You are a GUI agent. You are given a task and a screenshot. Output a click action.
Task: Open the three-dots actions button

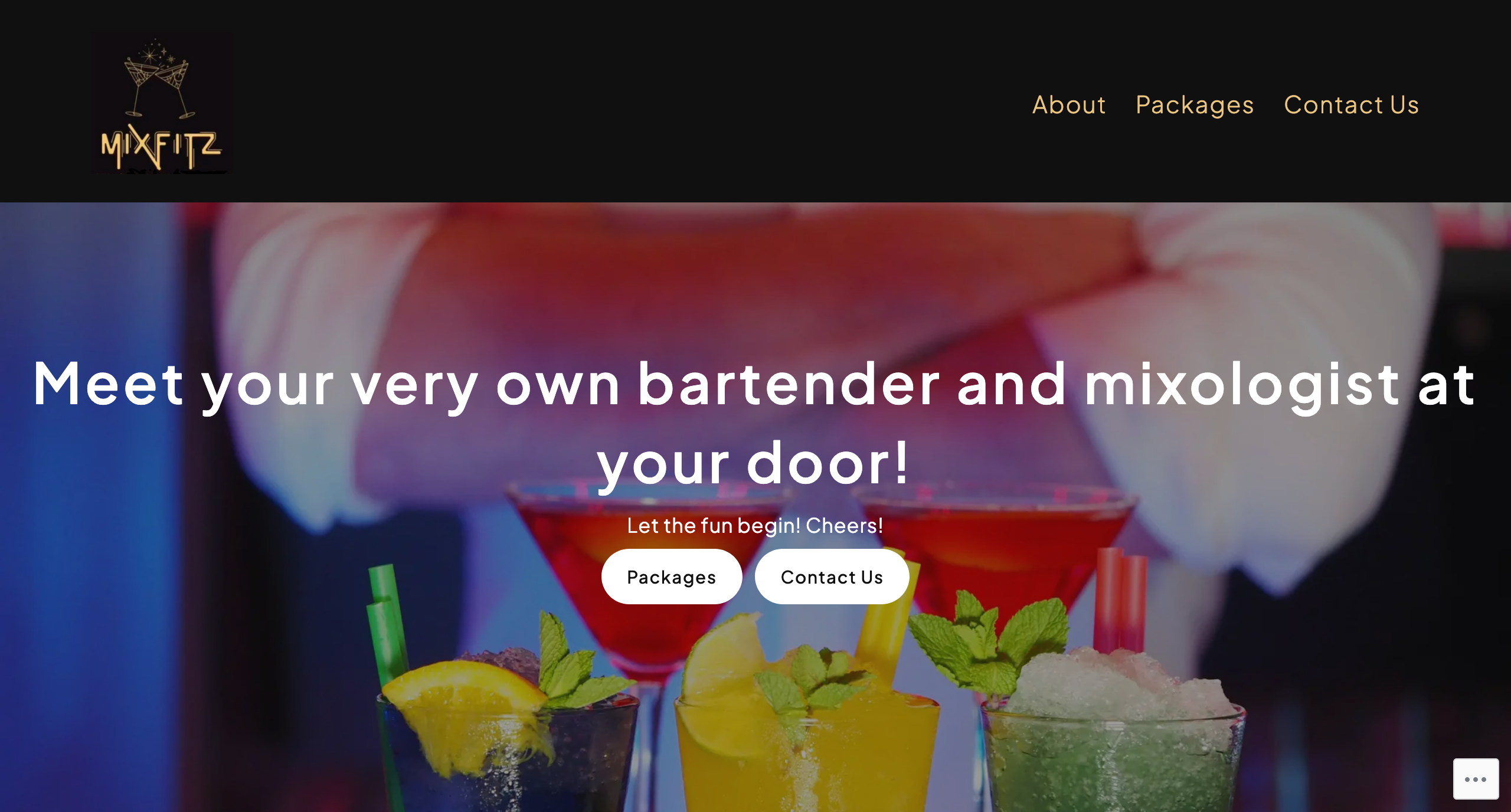[1476, 779]
